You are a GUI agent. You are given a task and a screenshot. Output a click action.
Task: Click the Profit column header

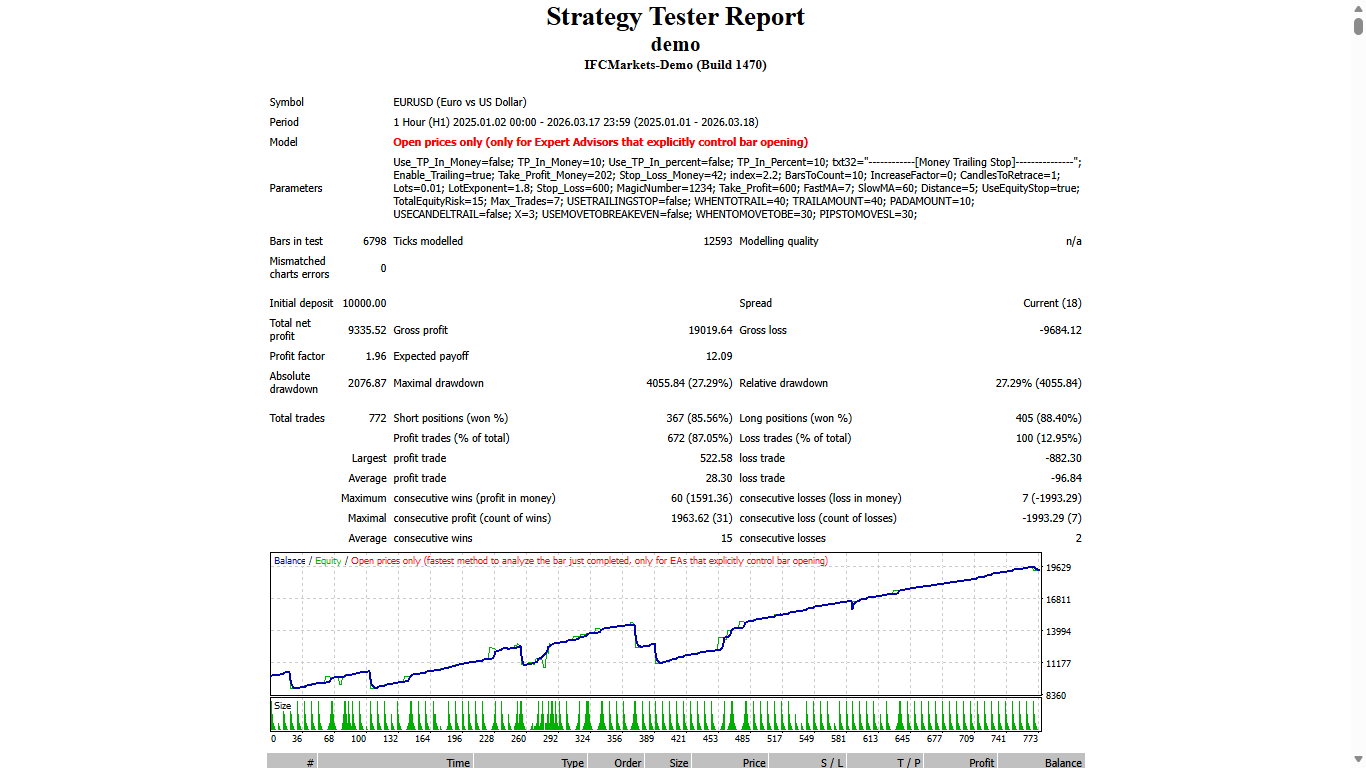[981, 762]
